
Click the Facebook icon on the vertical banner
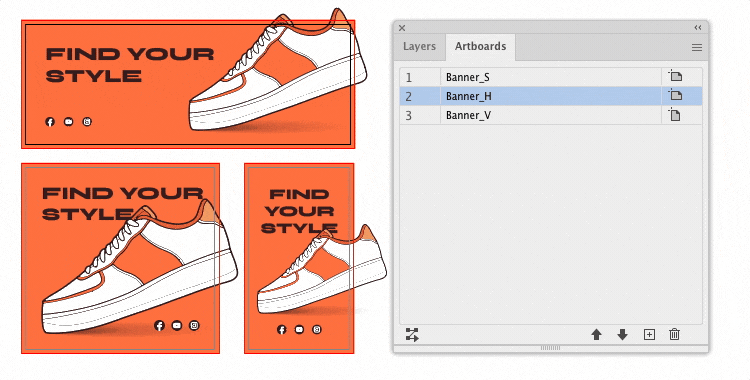(x=282, y=329)
